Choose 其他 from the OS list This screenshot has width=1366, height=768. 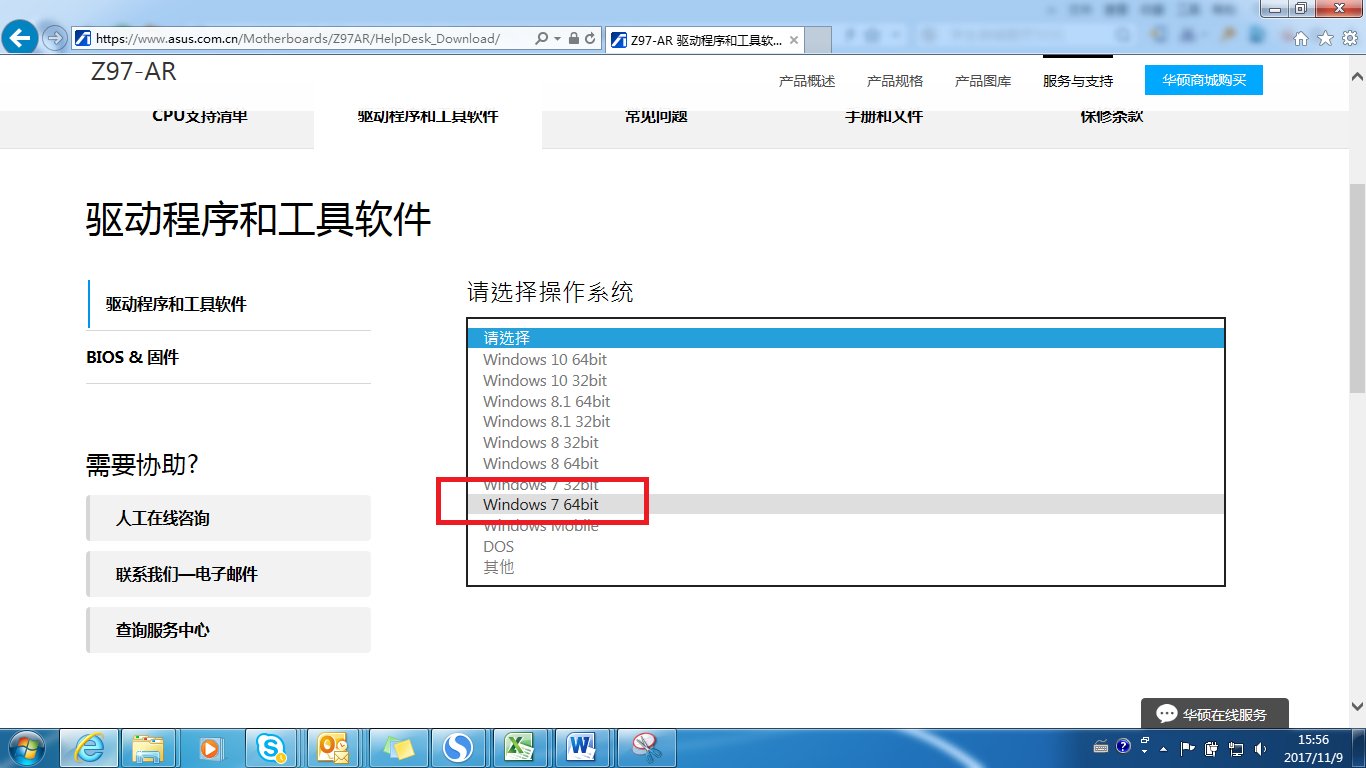coord(846,567)
